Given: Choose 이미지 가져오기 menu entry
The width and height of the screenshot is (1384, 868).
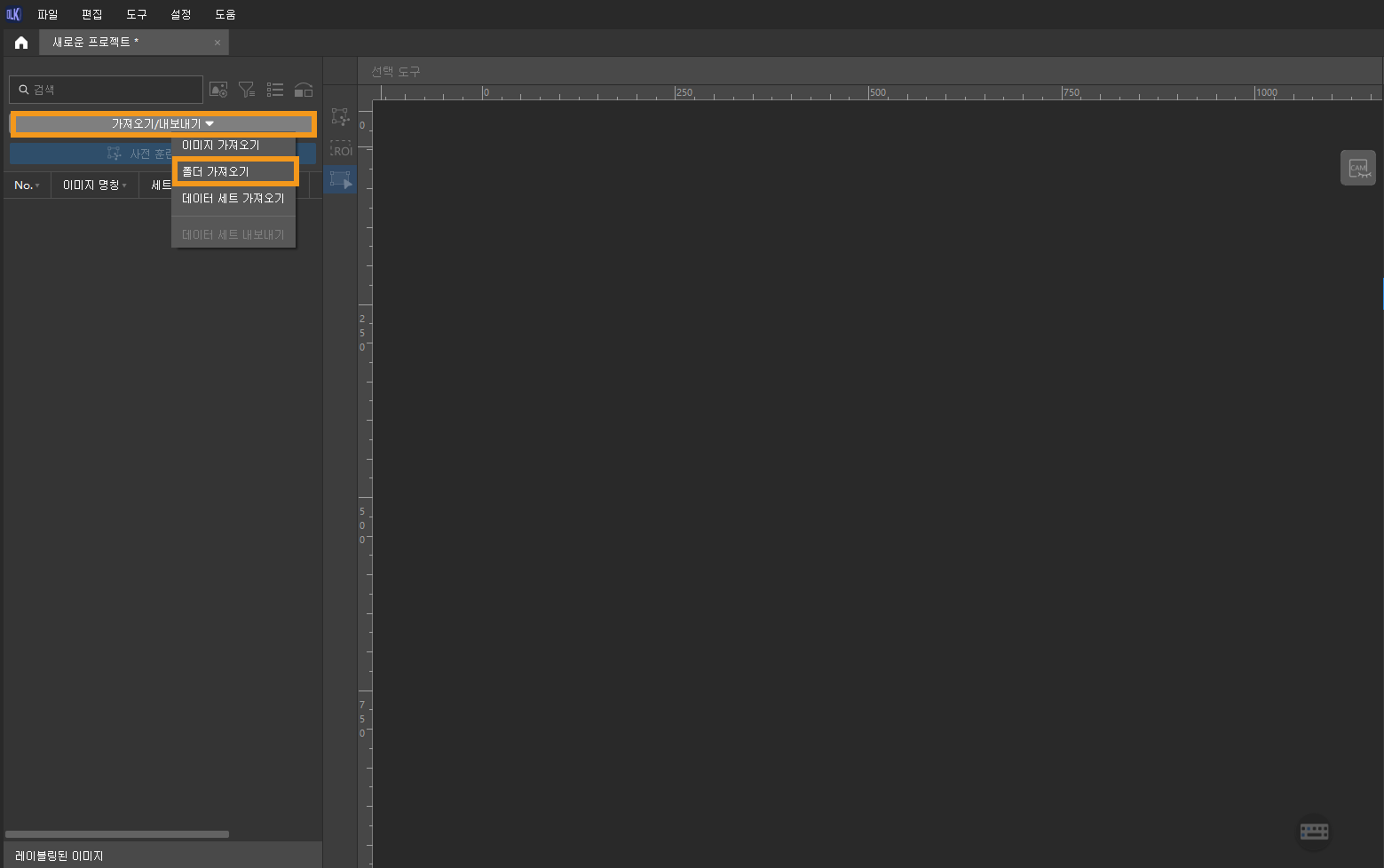Looking at the screenshot, I should tap(221, 145).
